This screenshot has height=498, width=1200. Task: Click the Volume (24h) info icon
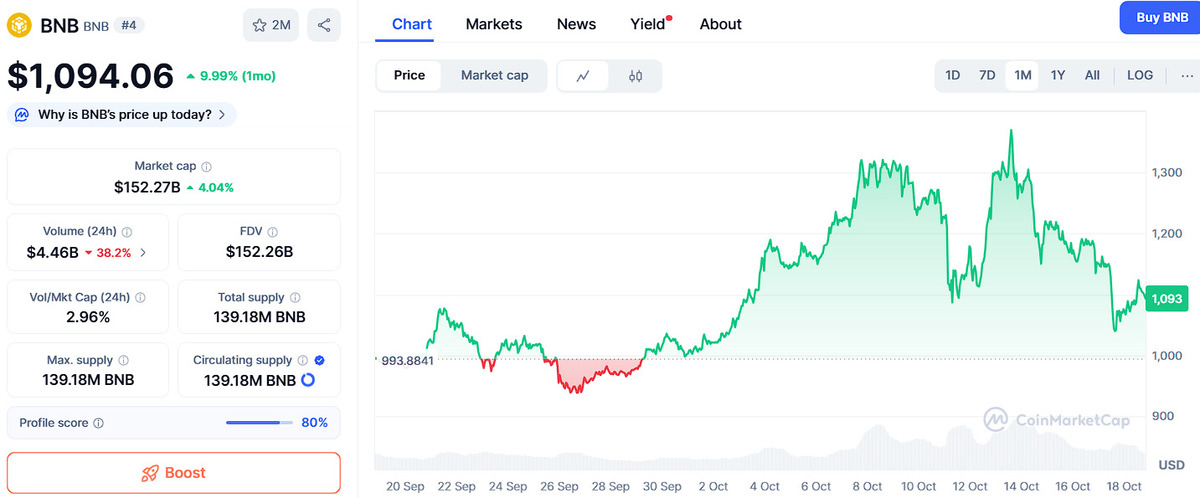(127, 231)
